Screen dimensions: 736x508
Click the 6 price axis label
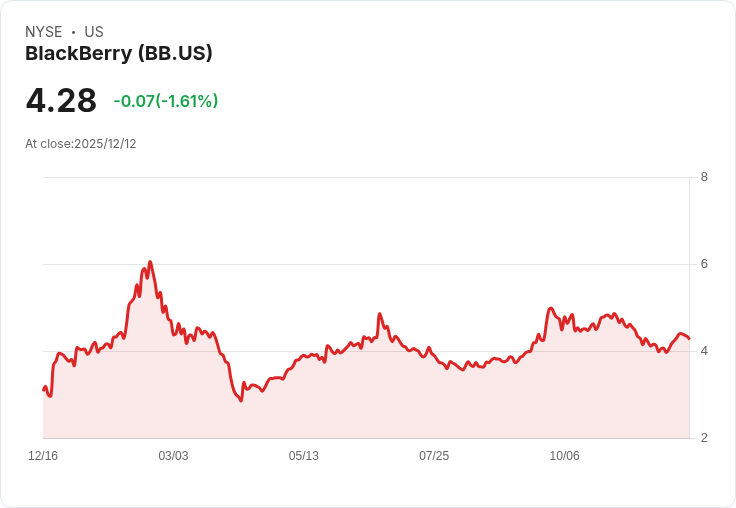pos(704,264)
